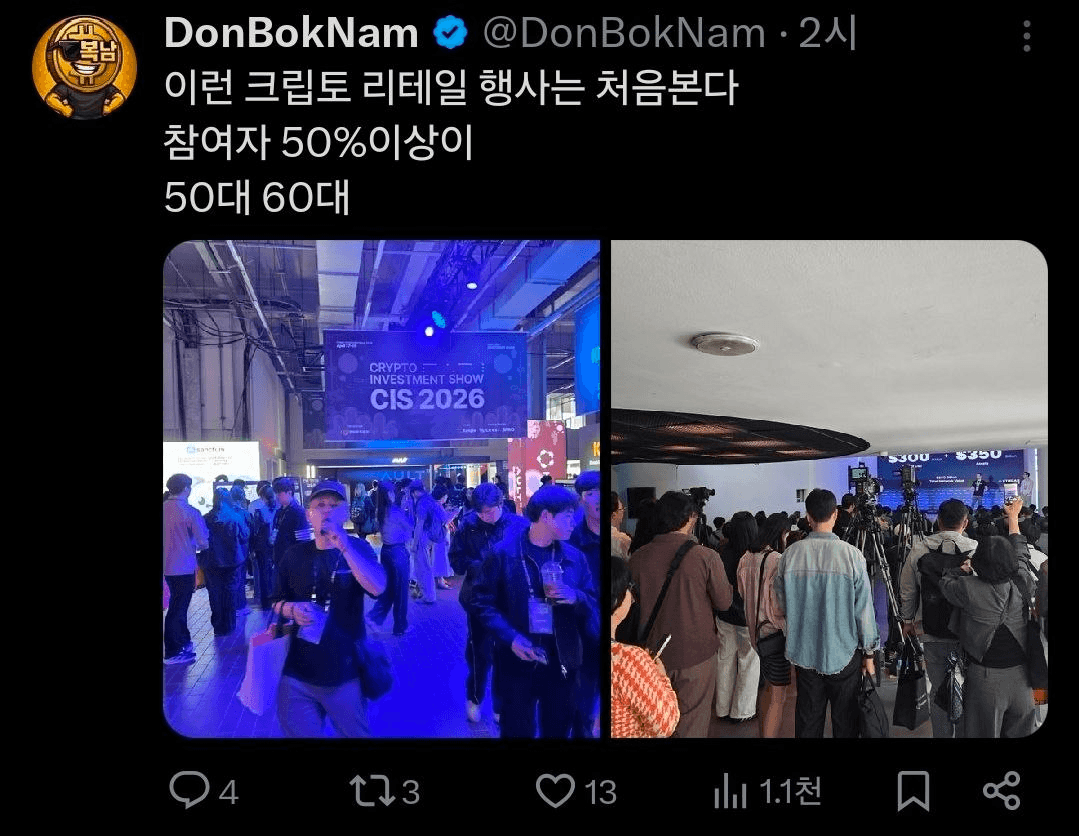Click the reply count 4
This screenshot has width=1079, height=836.
pyautogui.click(x=228, y=793)
